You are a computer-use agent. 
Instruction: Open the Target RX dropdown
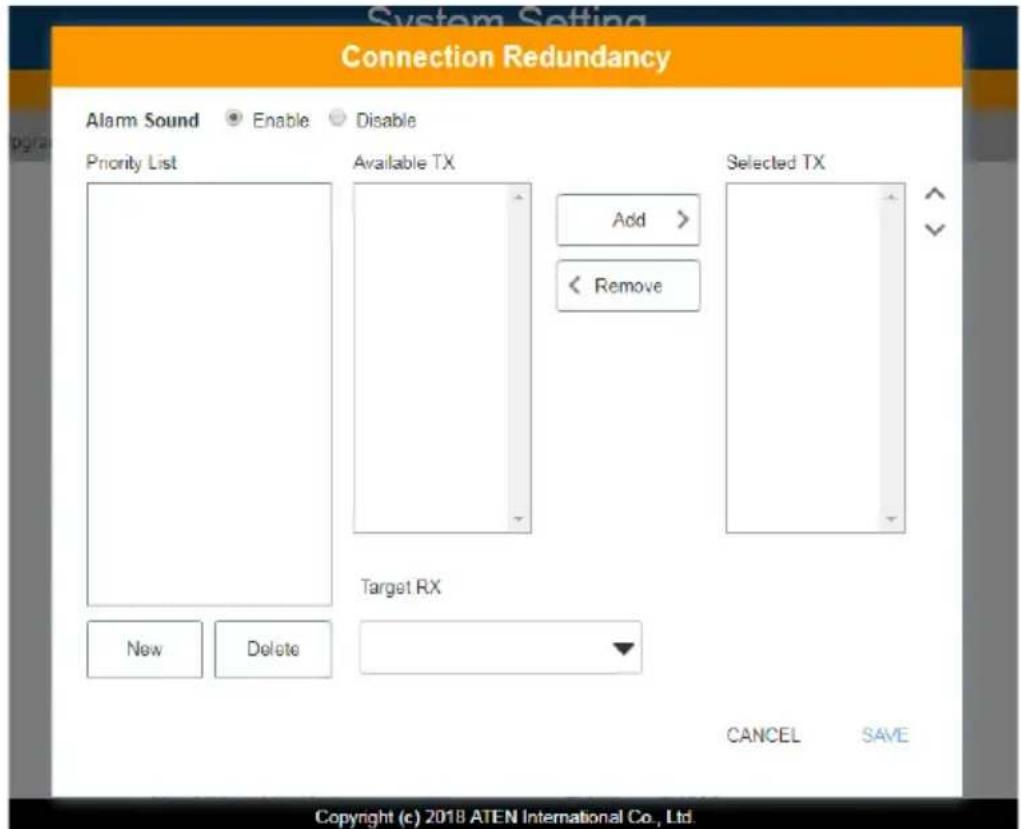[x=500, y=647]
